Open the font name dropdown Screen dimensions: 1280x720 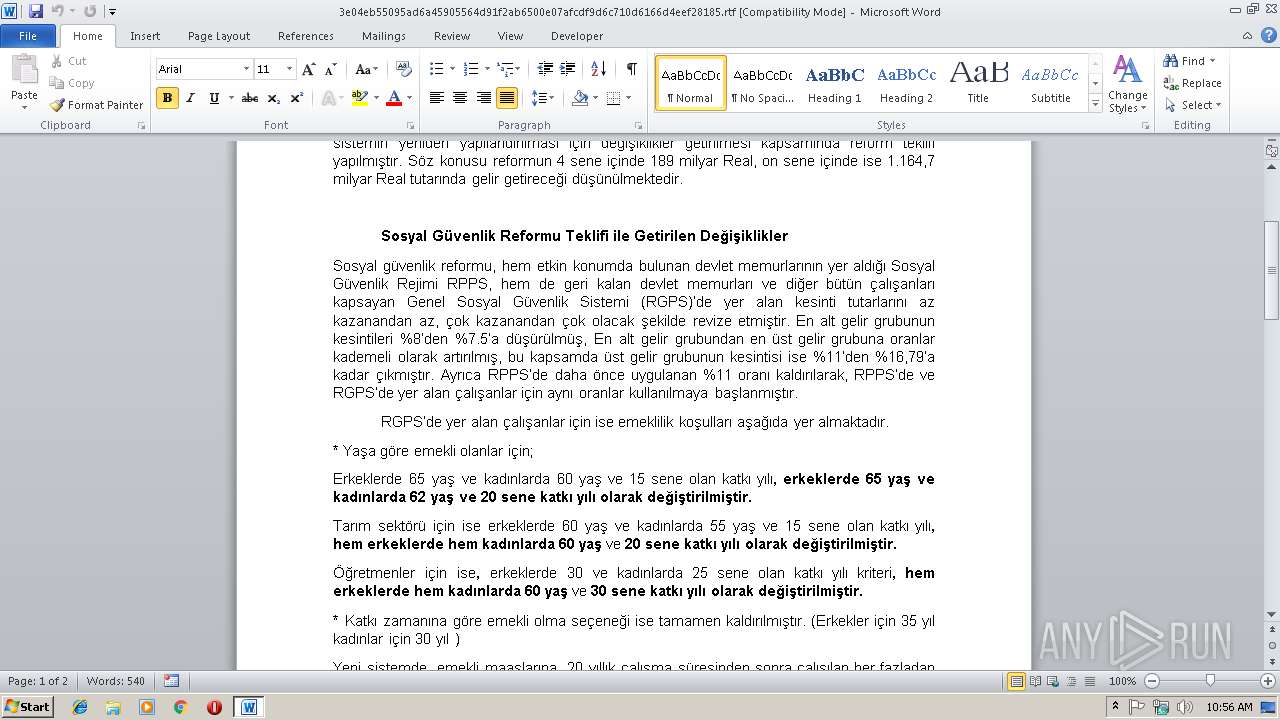click(246, 69)
